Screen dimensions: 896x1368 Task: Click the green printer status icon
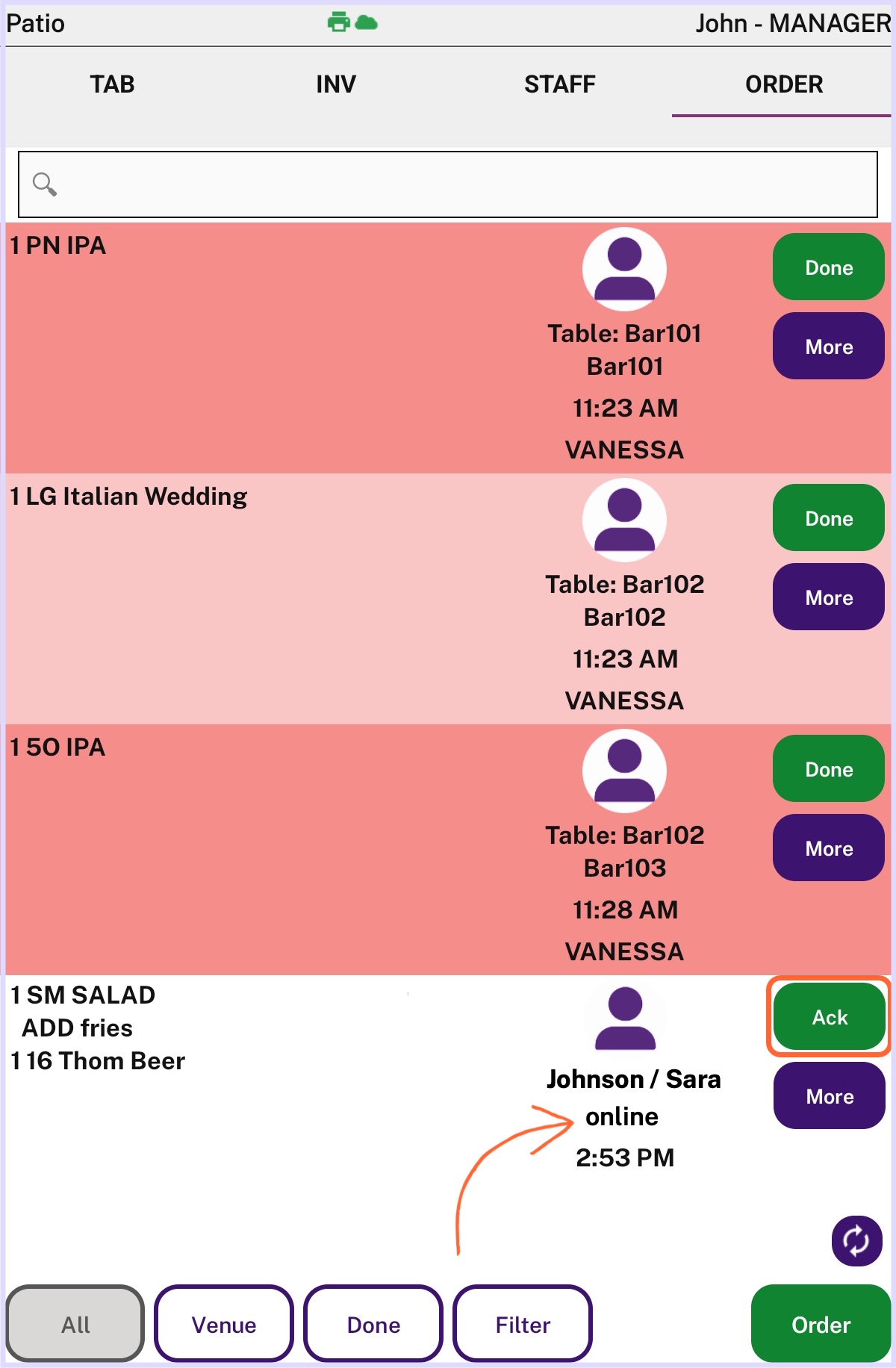point(339,22)
